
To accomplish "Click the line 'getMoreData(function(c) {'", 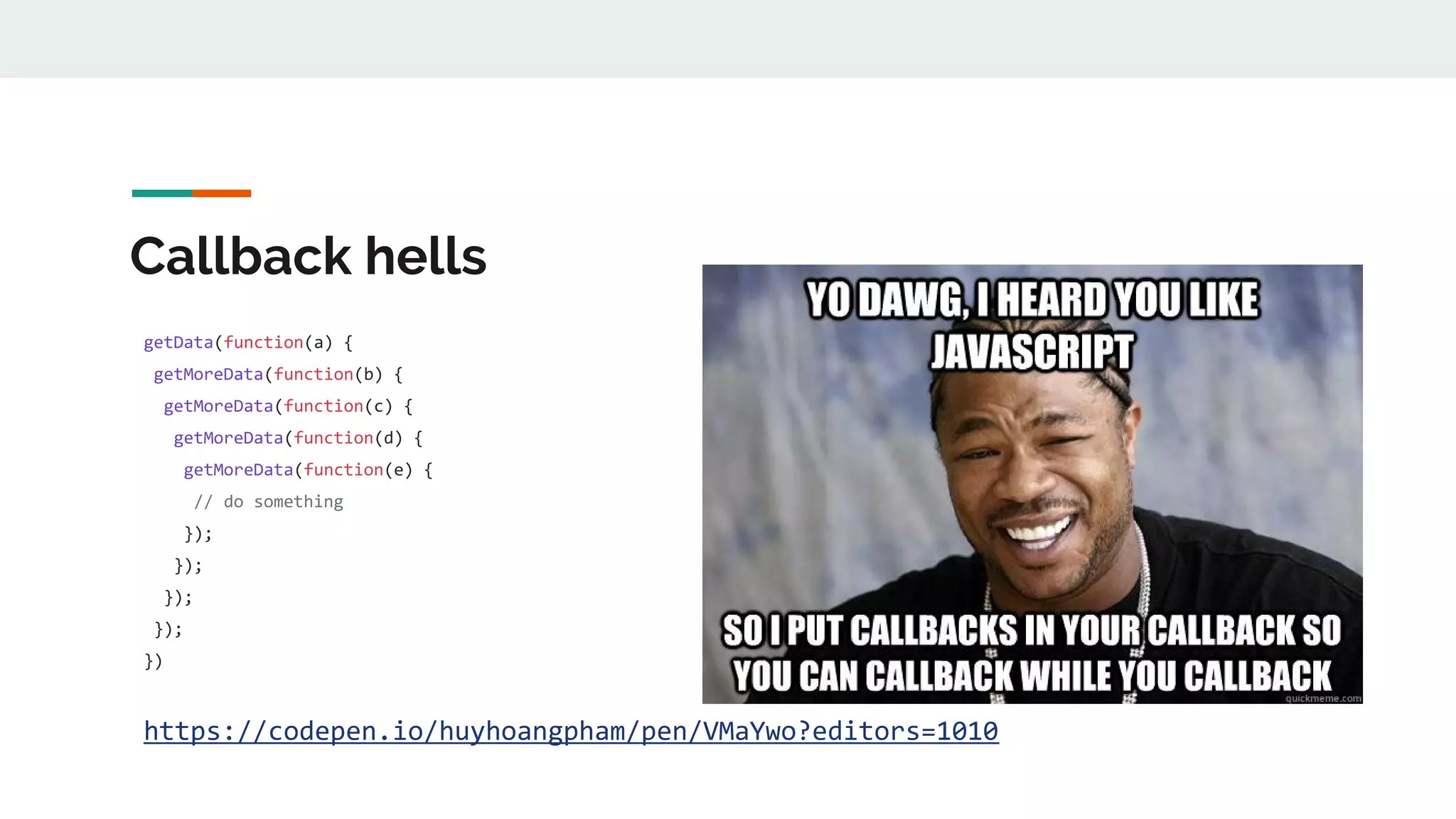I will point(288,407).
